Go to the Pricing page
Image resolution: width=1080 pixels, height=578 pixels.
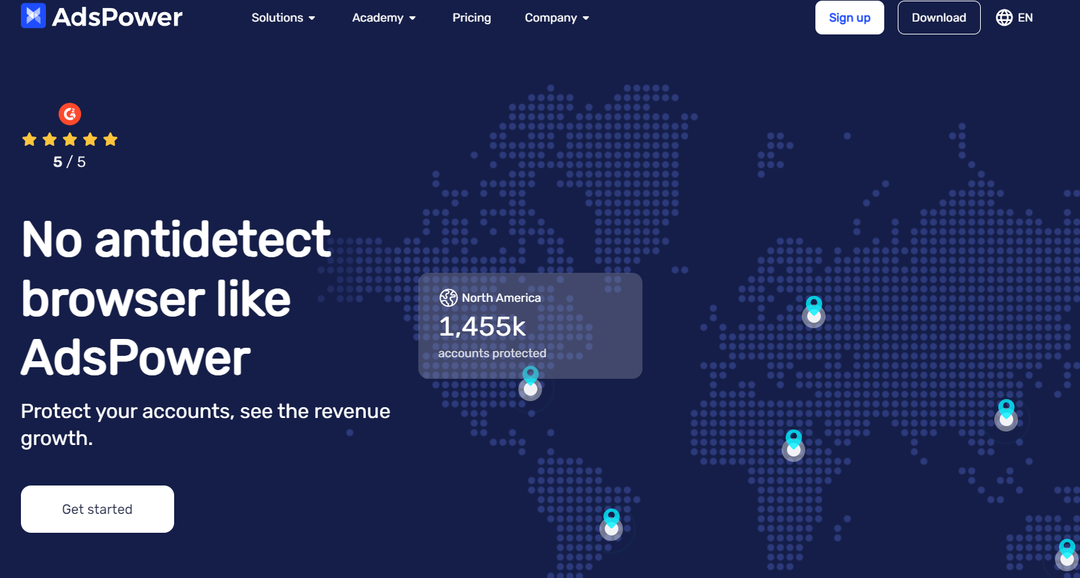[x=472, y=18]
